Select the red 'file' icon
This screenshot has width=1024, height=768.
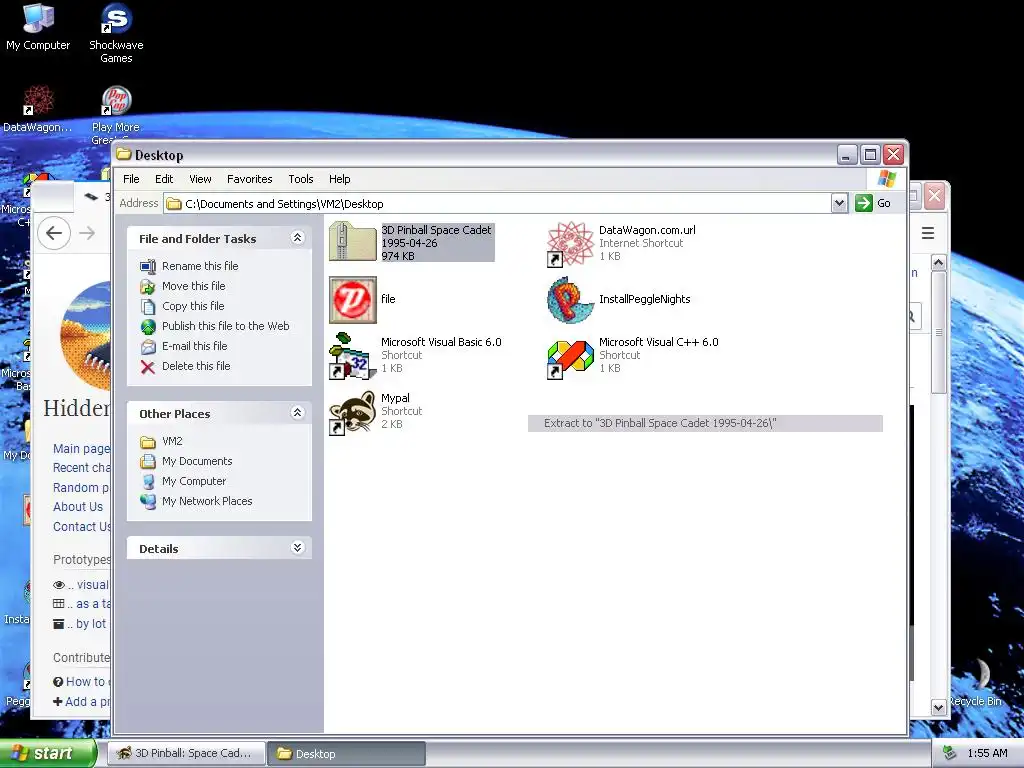coord(353,300)
